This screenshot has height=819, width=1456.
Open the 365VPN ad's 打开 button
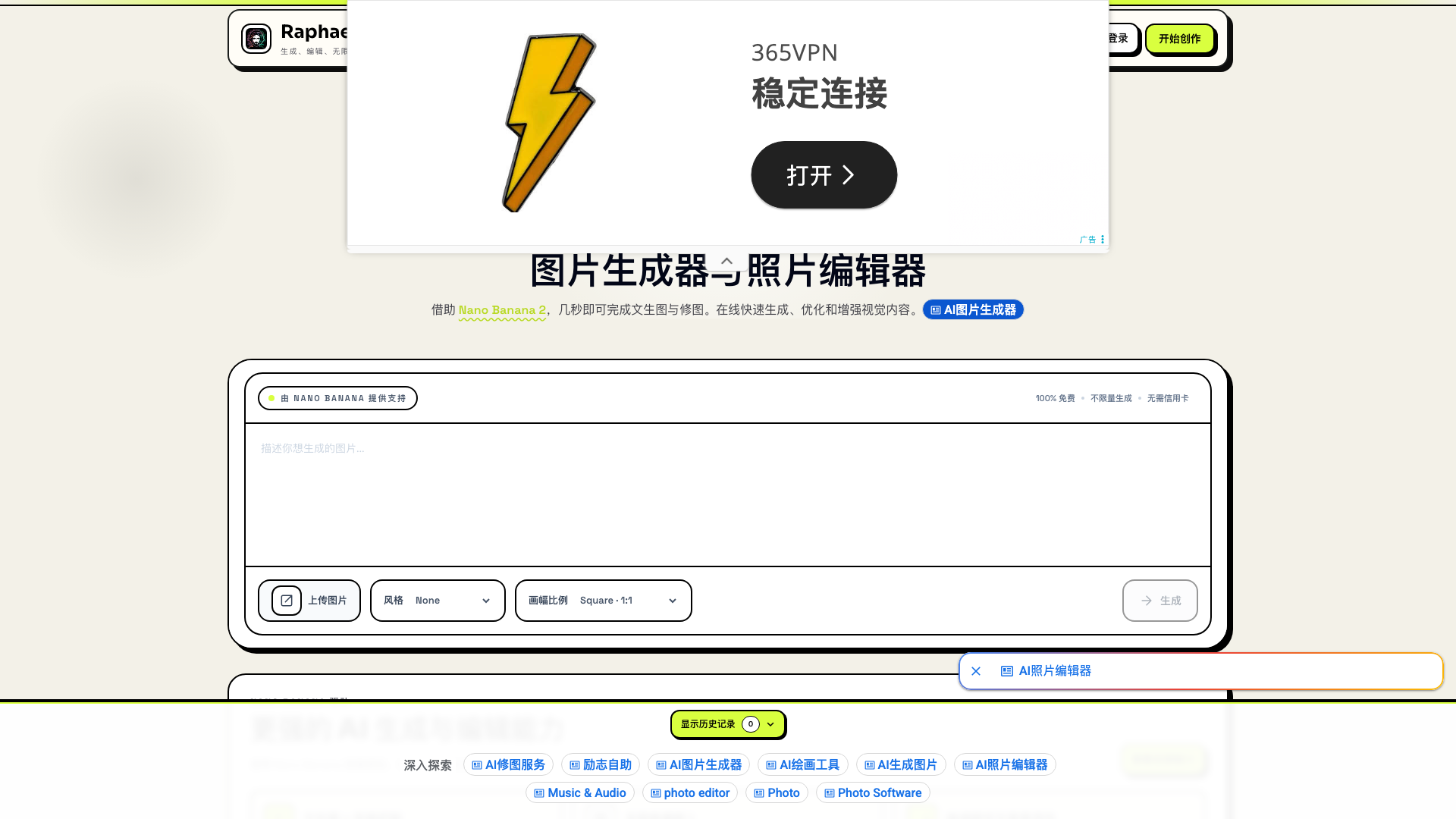click(824, 175)
